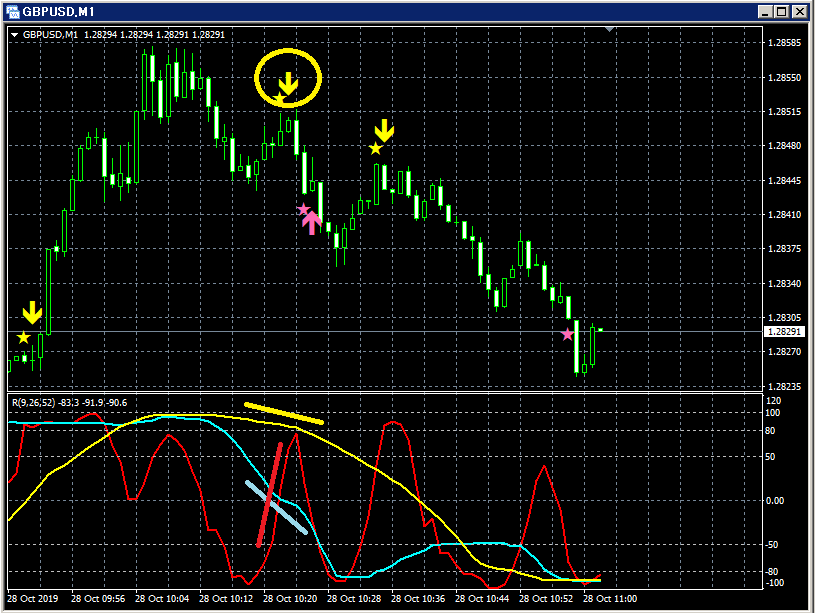Select the yellow down arrow above 1.28305

pos(32,312)
